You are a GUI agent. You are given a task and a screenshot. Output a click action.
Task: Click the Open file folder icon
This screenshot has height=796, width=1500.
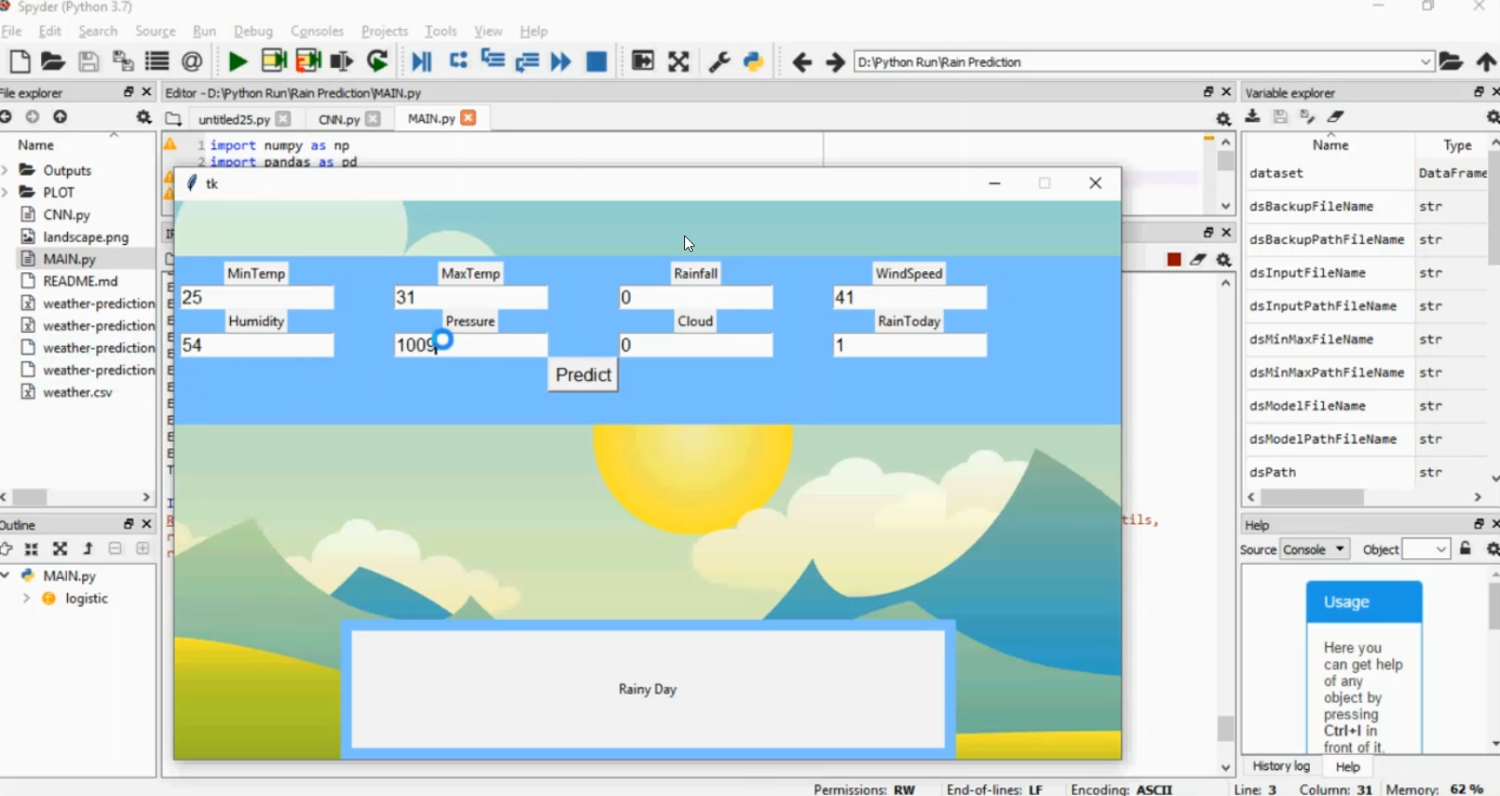pyautogui.click(x=53, y=62)
